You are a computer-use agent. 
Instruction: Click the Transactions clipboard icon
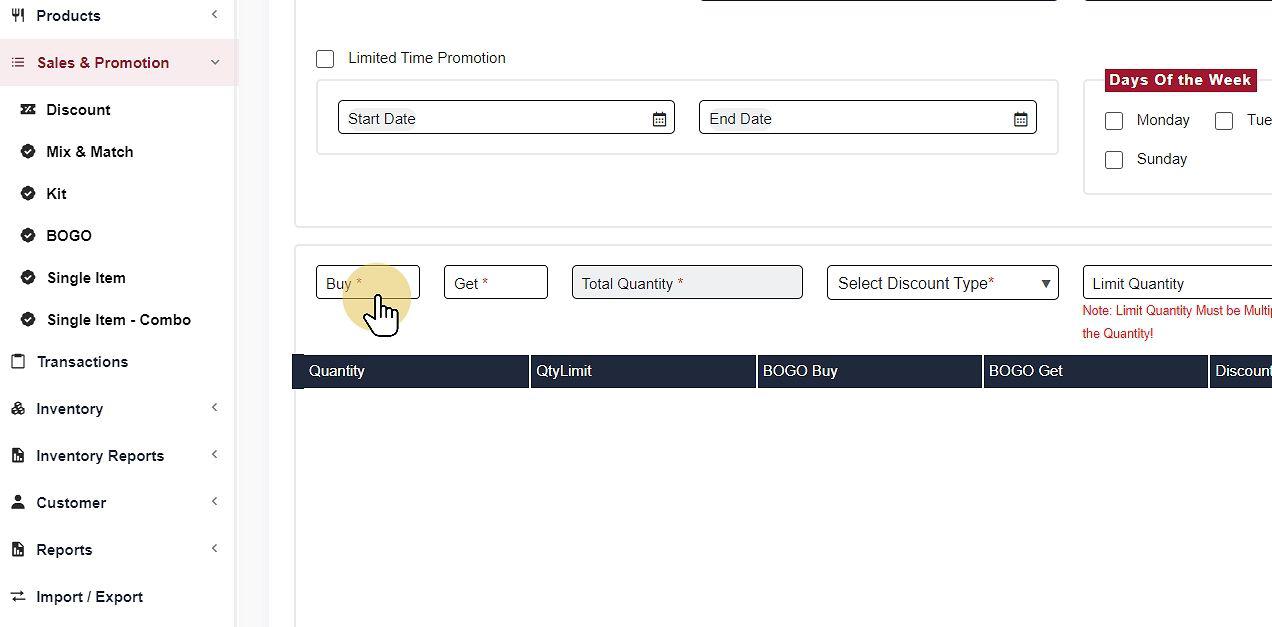18,362
